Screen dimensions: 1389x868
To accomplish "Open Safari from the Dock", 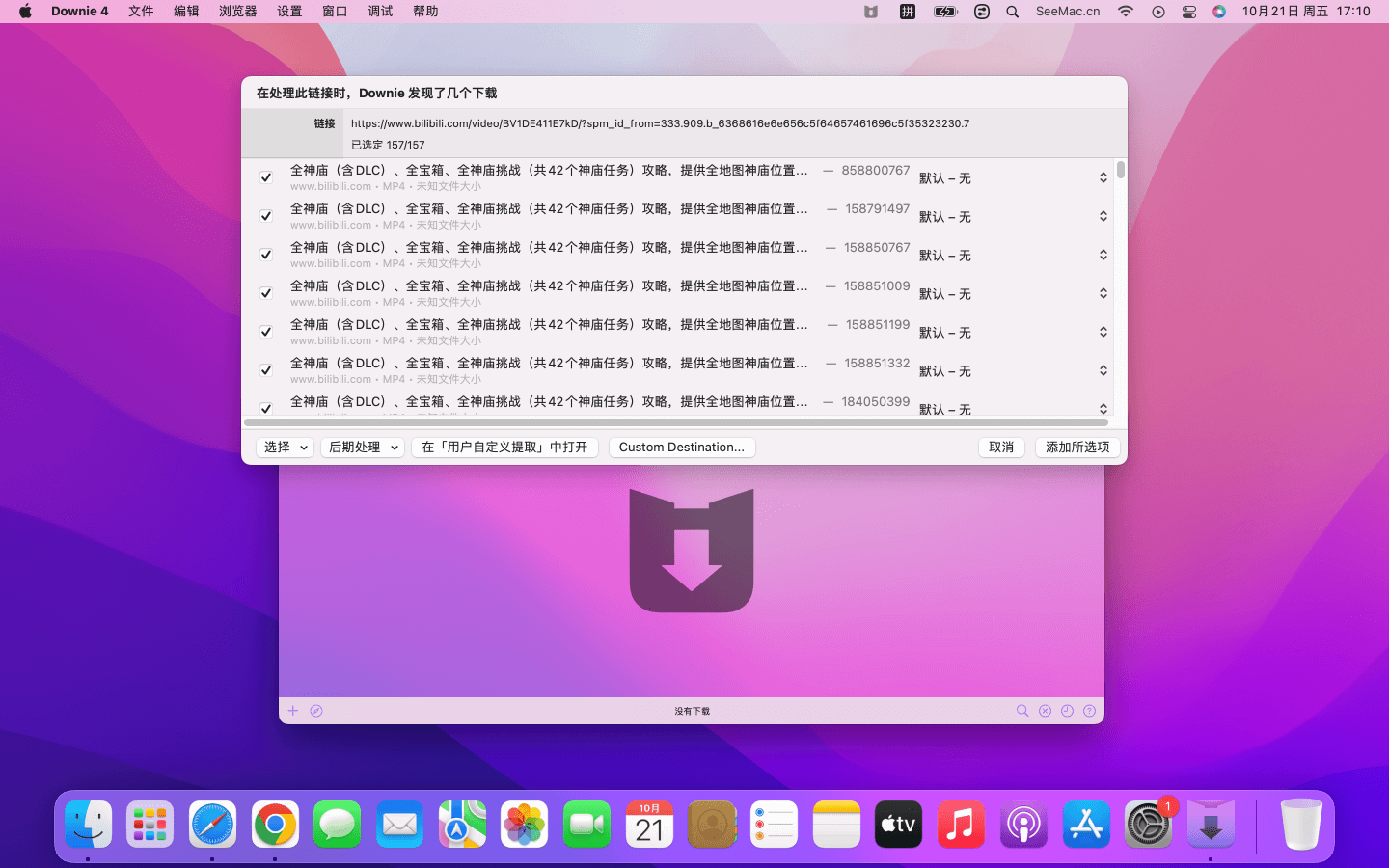I will [212, 825].
